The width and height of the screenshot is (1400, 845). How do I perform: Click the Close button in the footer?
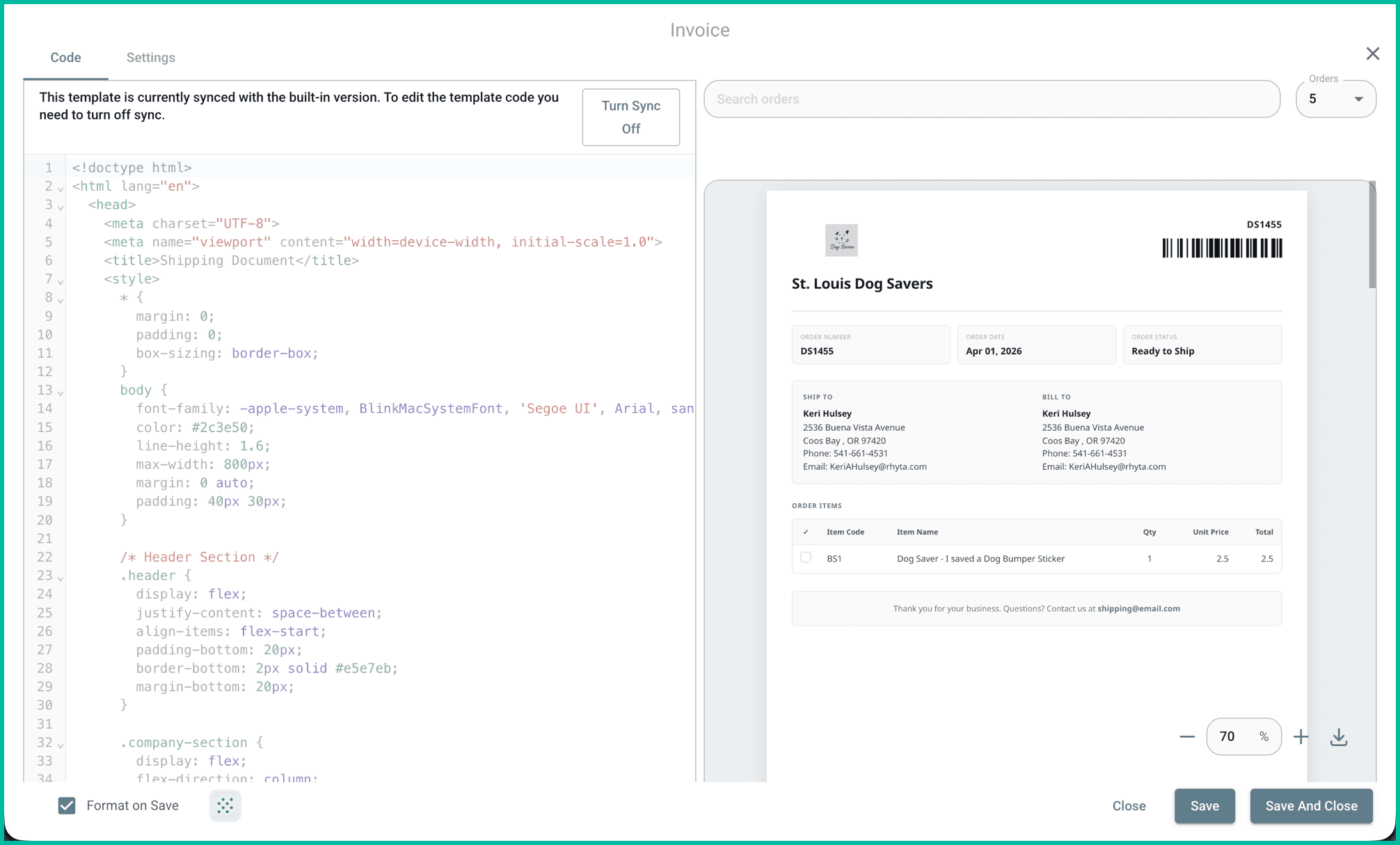pos(1129,805)
